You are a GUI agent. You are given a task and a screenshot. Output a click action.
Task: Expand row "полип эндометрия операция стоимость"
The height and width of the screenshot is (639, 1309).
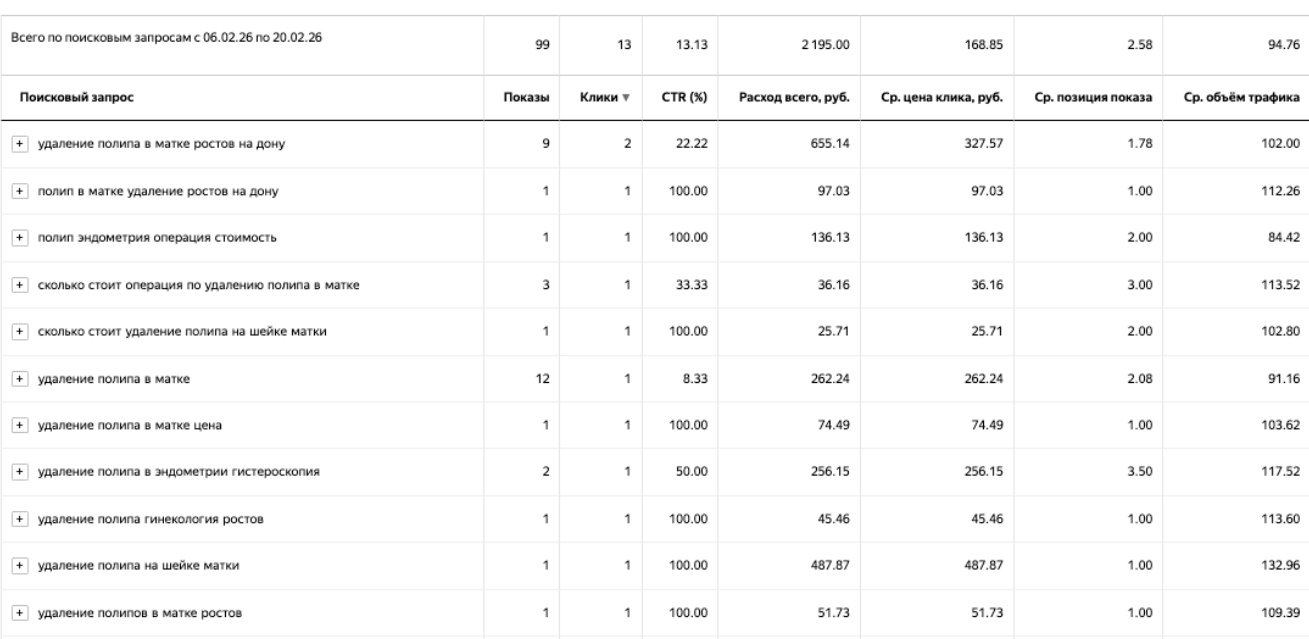(19, 238)
